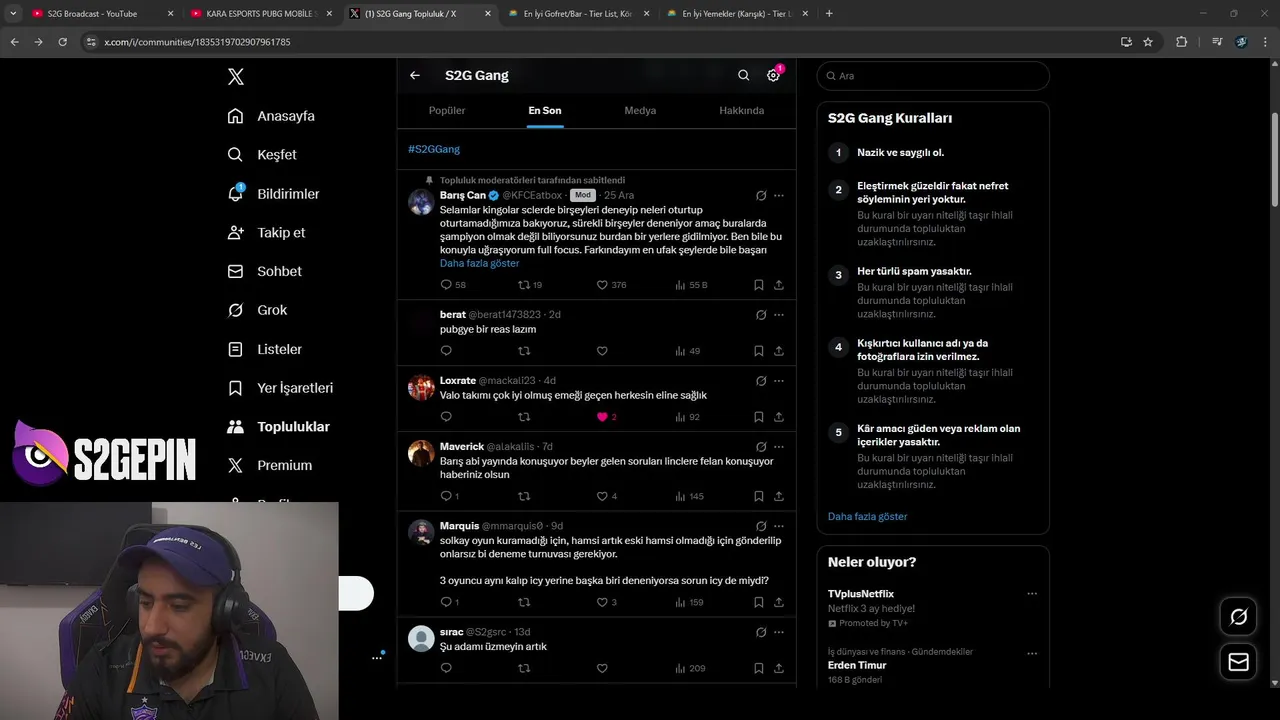The height and width of the screenshot is (720, 1280).
Task: Open Anasayfa home page
Action: (x=271, y=116)
